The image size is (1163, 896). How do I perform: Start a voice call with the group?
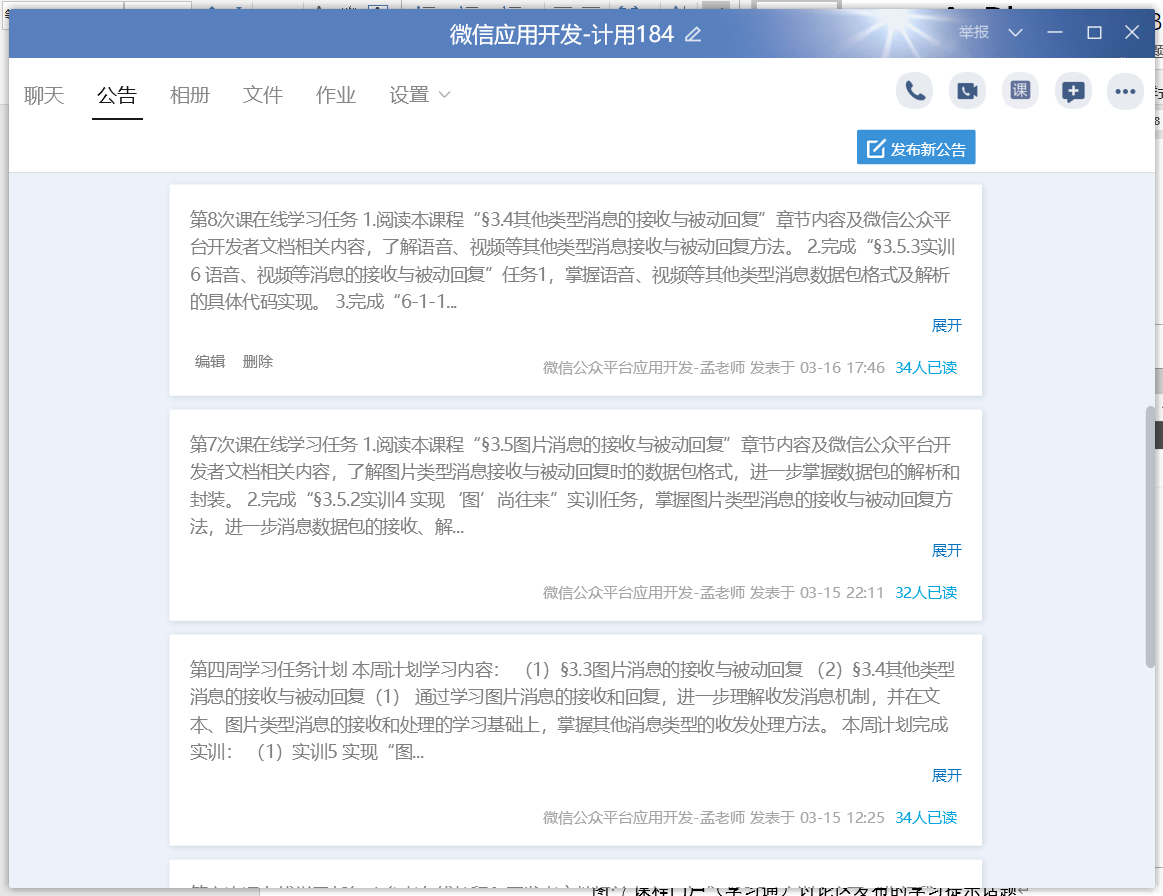914,91
